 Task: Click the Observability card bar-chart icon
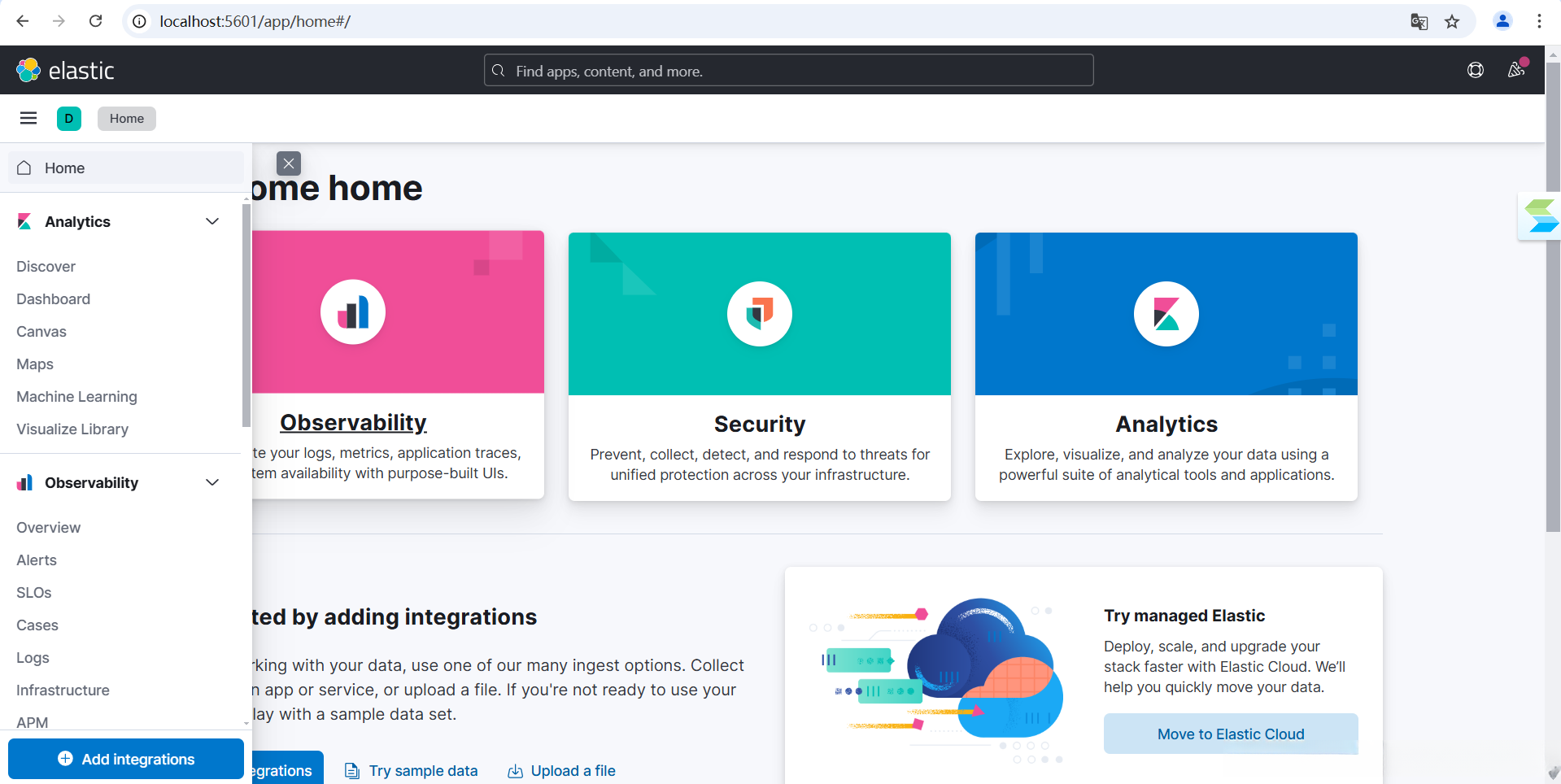(x=353, y=312)
